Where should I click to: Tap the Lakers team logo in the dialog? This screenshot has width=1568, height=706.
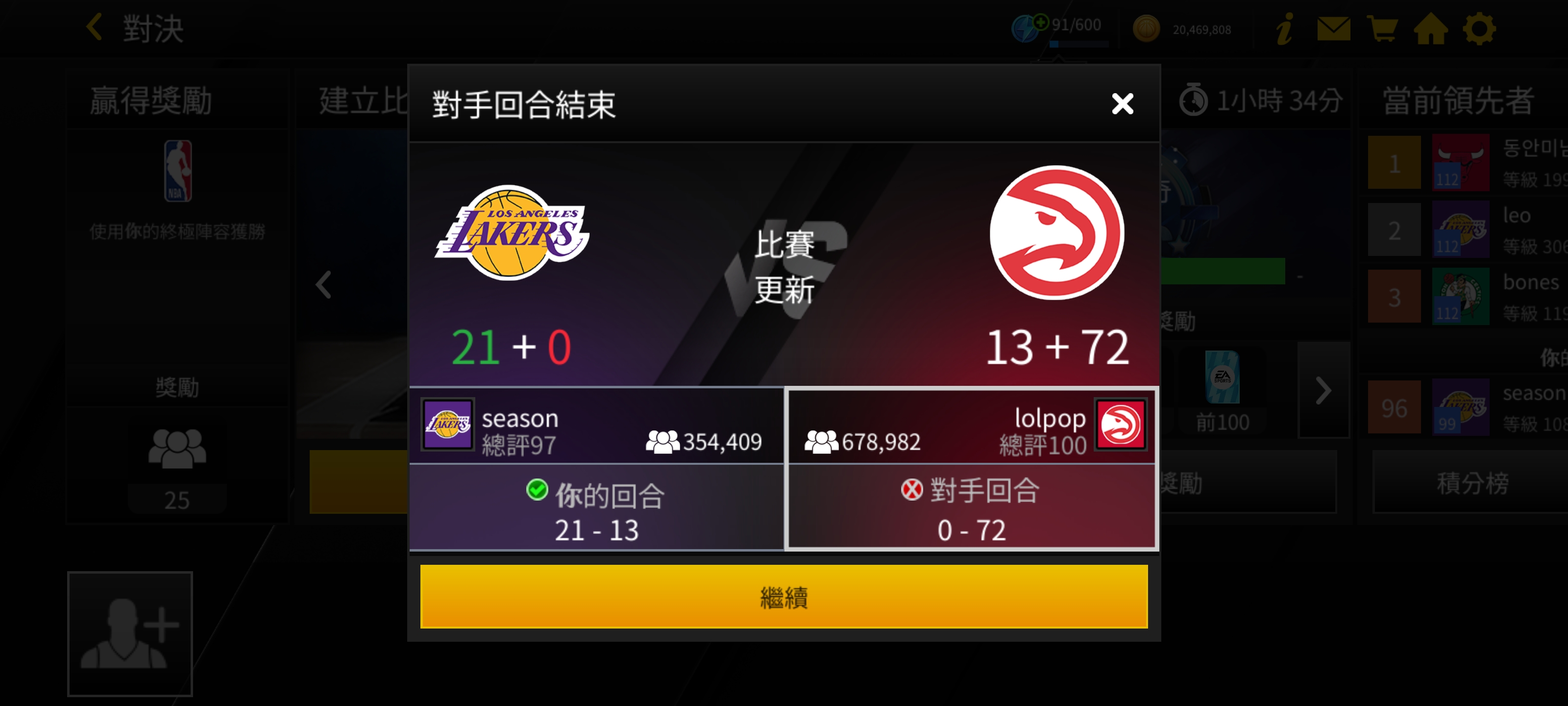[x=511, y=232]
